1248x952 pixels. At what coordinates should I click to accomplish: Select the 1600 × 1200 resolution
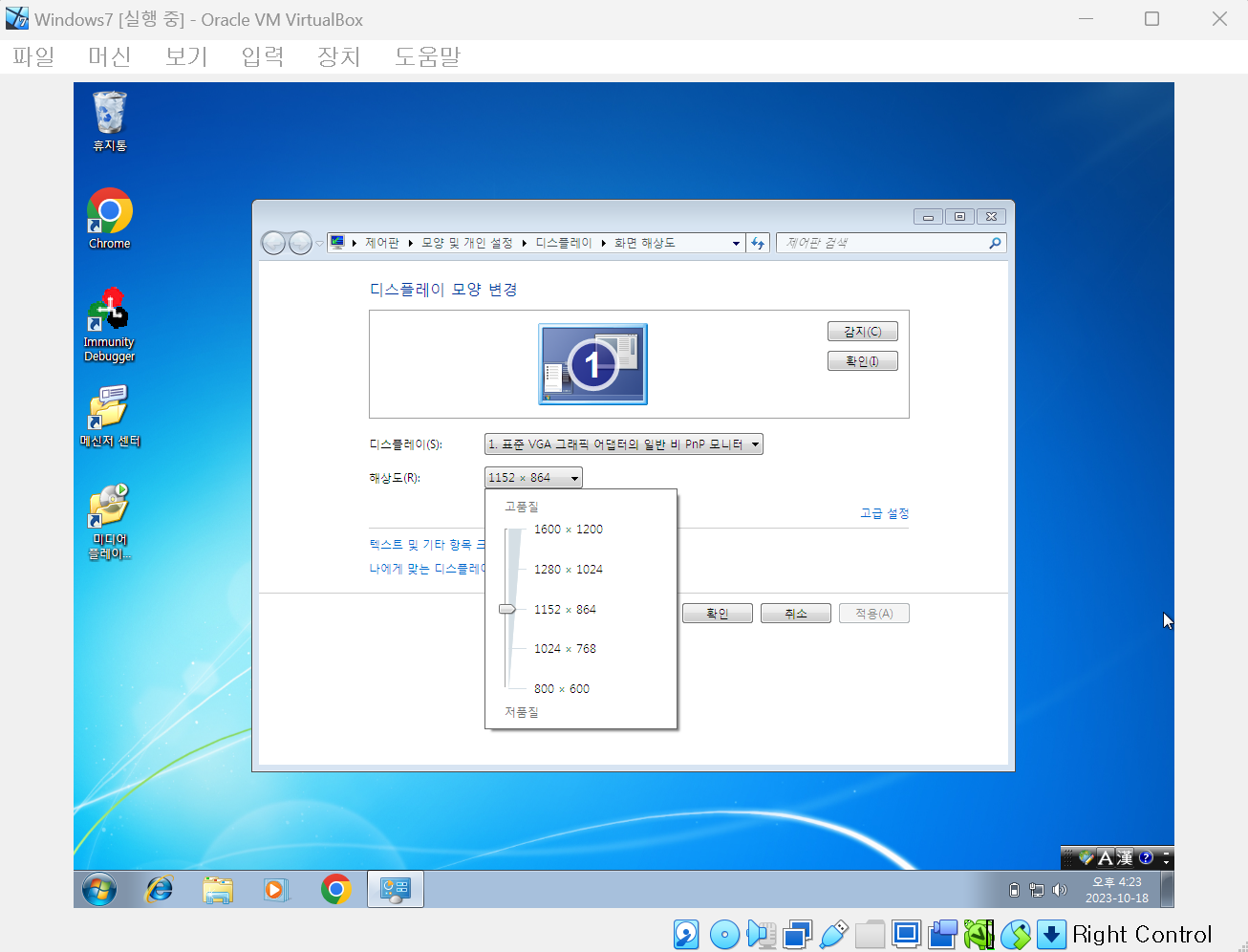[x=569, y=530]
